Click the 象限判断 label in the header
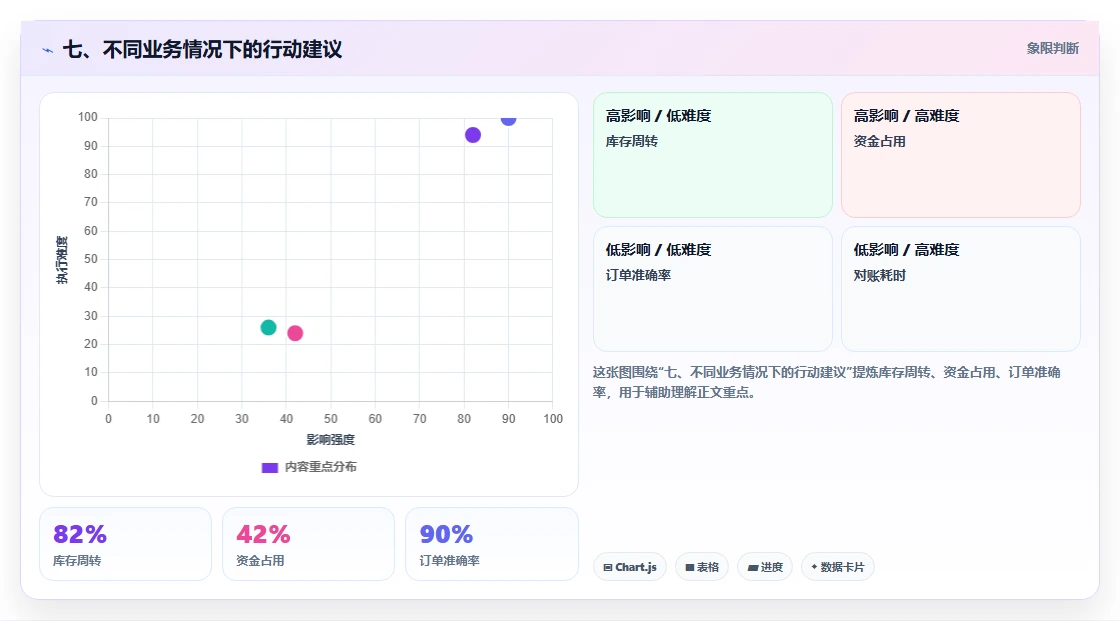 coord(1052,49)
